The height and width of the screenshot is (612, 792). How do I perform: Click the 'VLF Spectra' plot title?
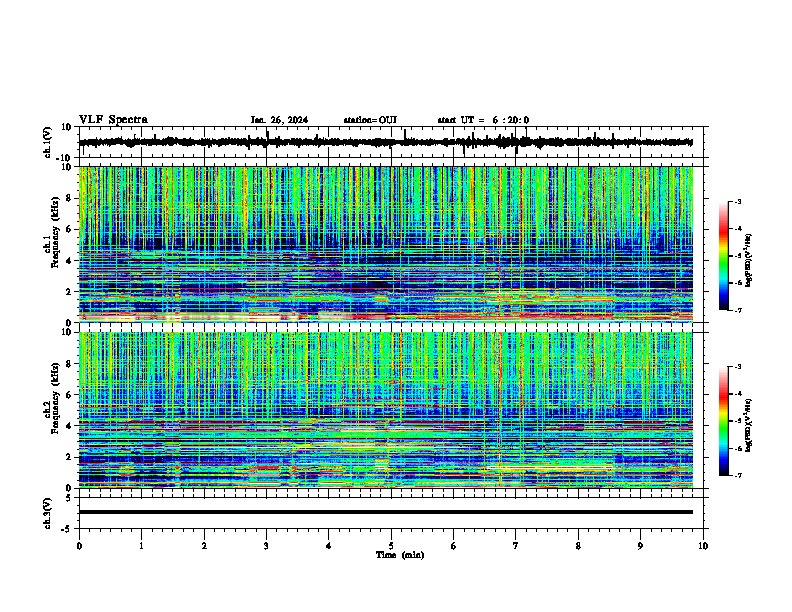(113, 120)
